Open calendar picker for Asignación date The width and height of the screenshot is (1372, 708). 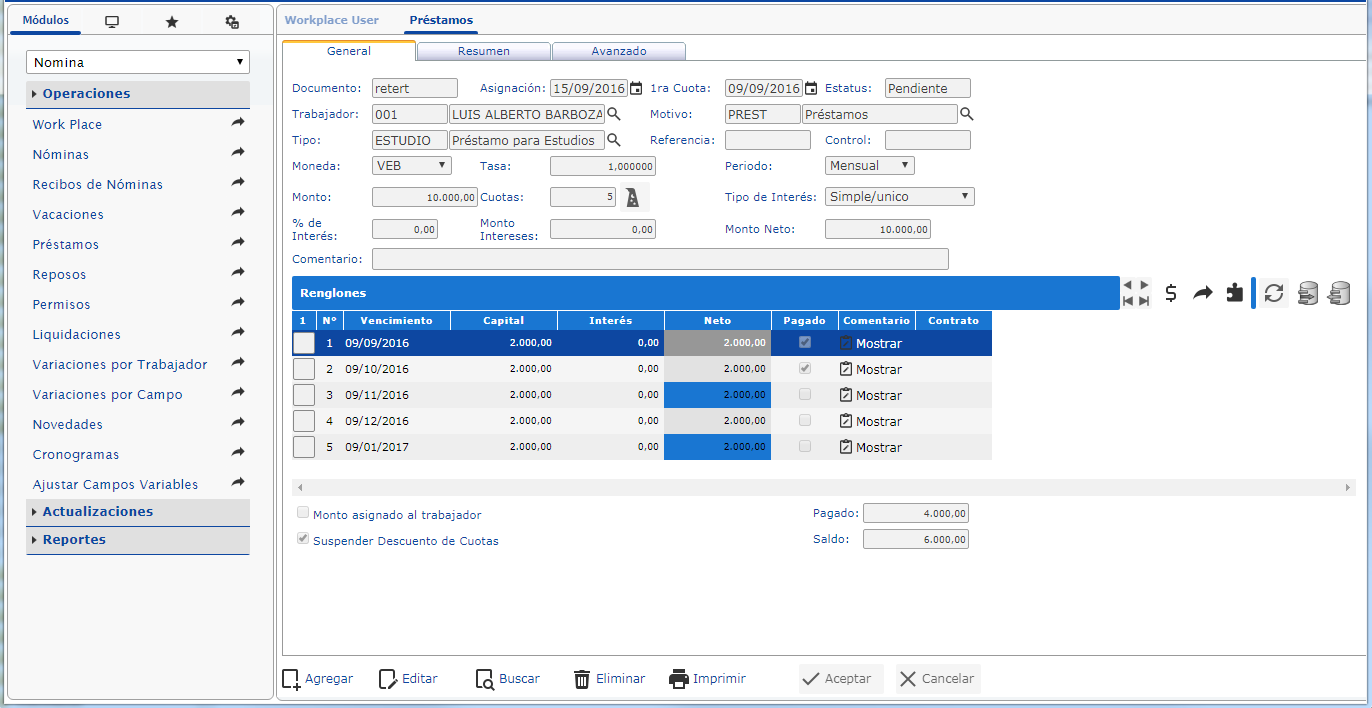[636, 88]
